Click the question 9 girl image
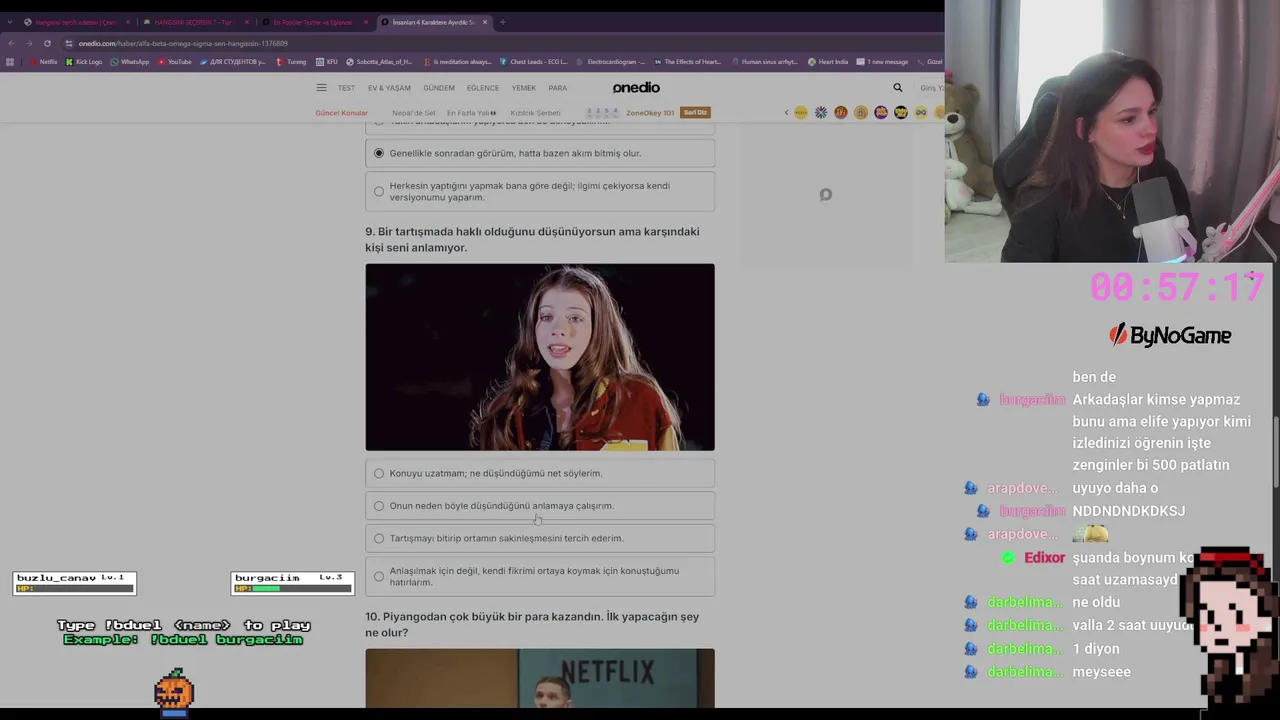 (x=540, y=357)
